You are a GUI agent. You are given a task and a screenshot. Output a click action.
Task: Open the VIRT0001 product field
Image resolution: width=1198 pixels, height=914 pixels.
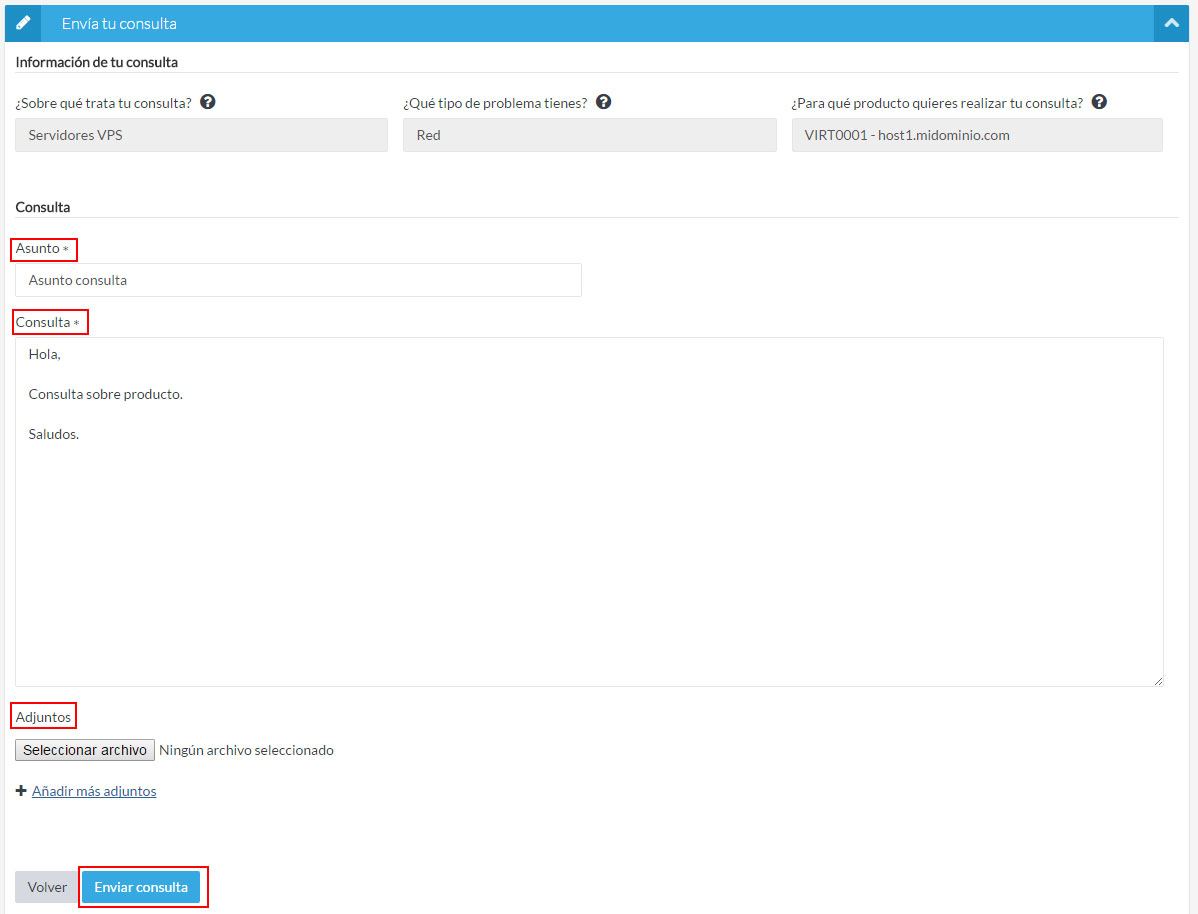click(976, 135)
